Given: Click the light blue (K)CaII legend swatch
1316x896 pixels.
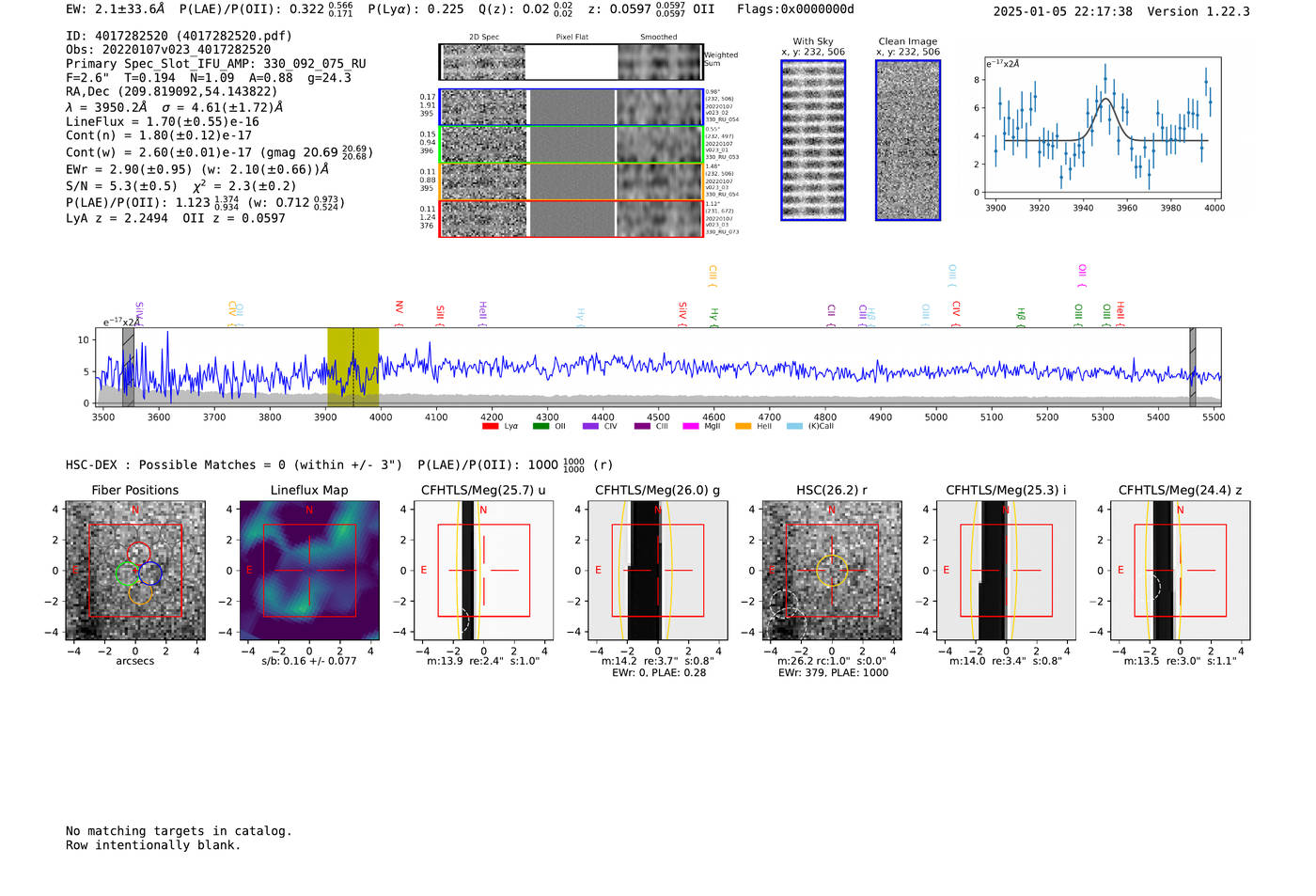Looking at the screenshot, I should point(794,426).
